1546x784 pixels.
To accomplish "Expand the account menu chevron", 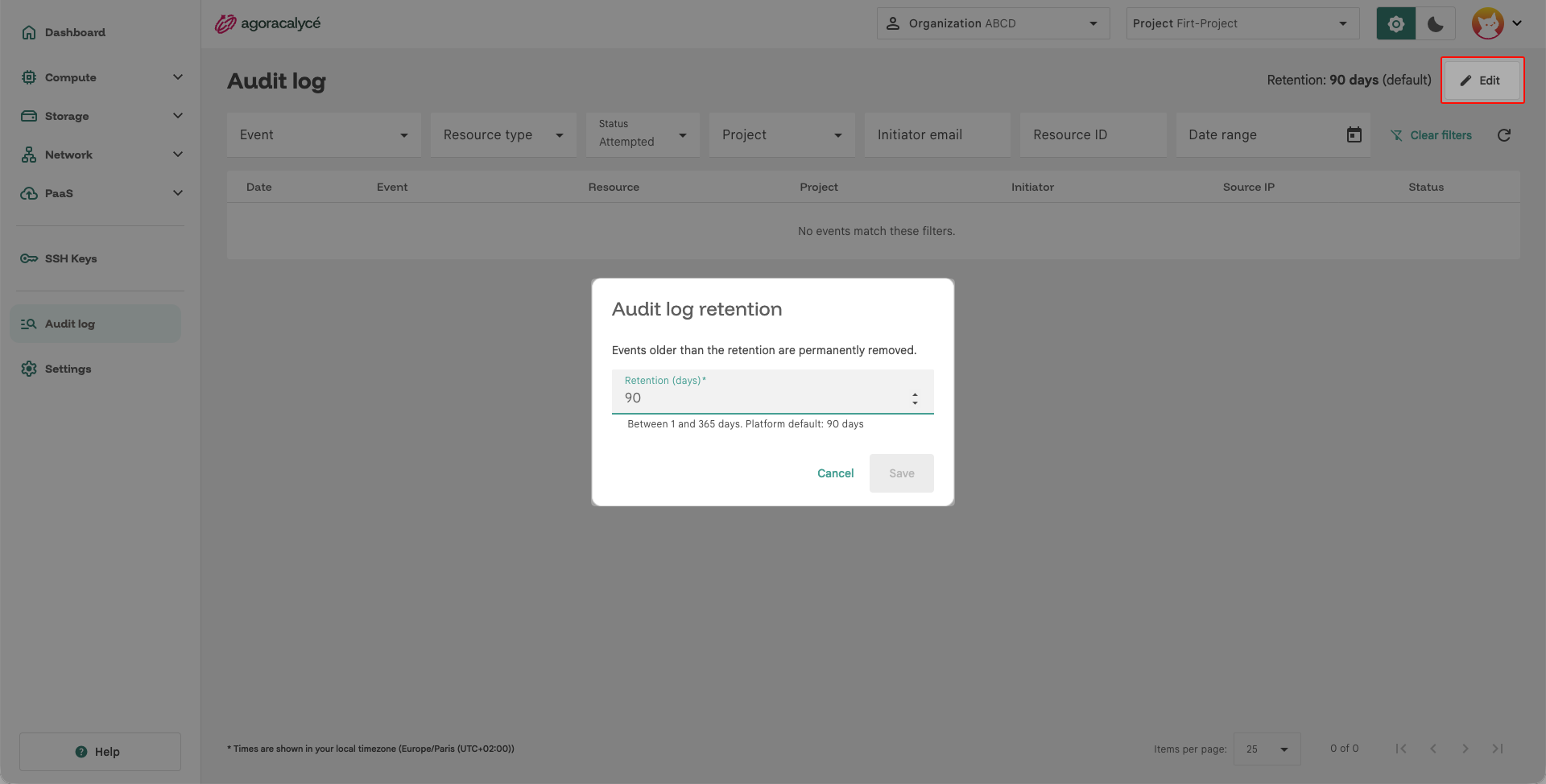I will pyautogui.click(x=1517, y=23).
